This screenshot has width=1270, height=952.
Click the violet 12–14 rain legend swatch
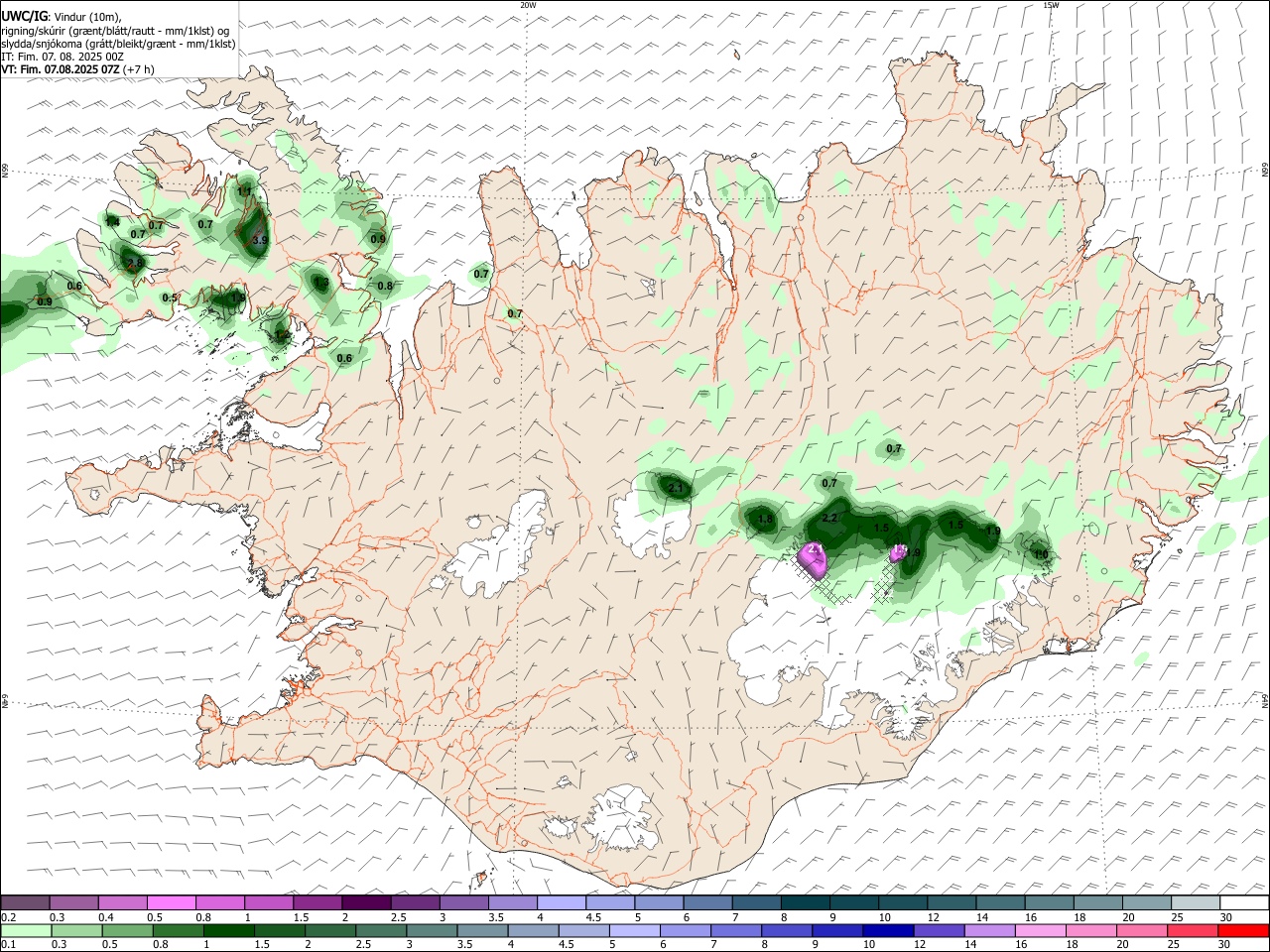pyautogui.click(x=938, y=930)
